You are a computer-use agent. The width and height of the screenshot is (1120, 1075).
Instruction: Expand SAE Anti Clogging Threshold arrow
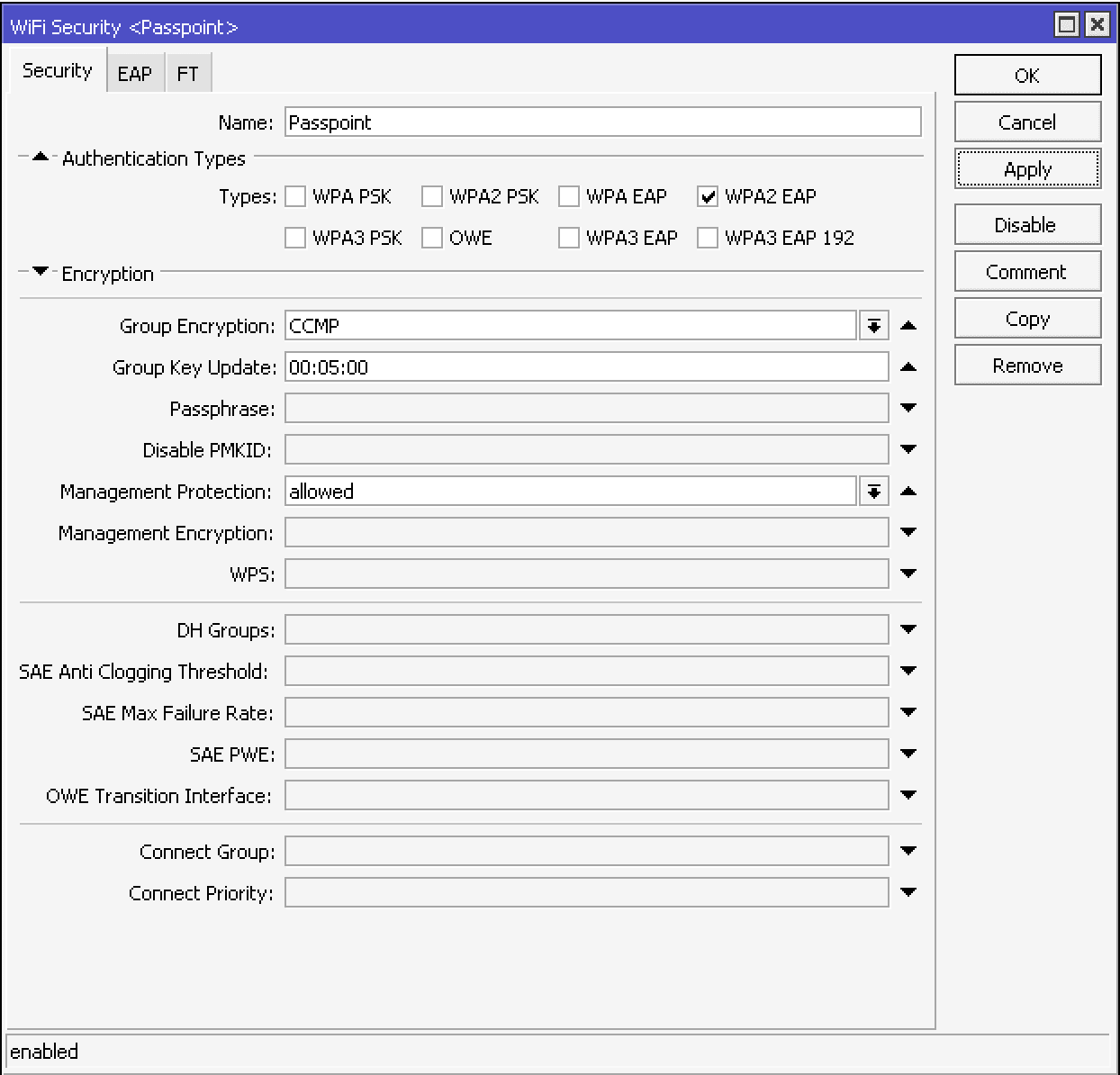(908, 672)
